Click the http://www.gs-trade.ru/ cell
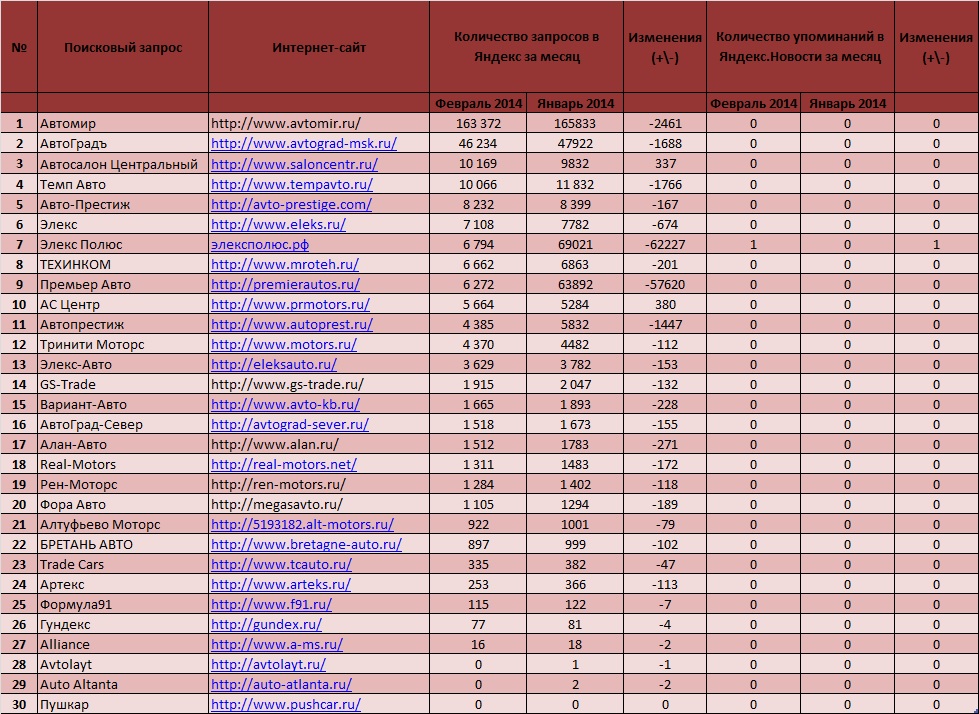Screen dimensions: 979x714 point(319,384)
